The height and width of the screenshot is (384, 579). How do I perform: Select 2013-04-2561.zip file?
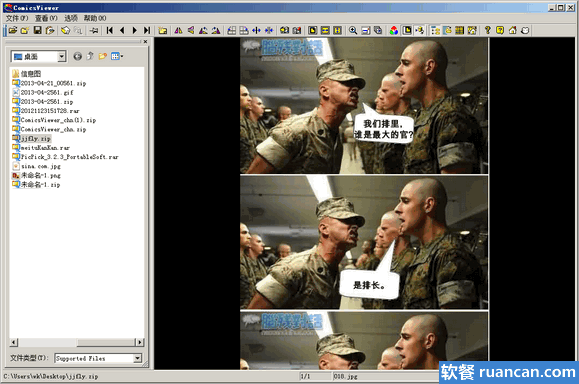click(43, 102)
